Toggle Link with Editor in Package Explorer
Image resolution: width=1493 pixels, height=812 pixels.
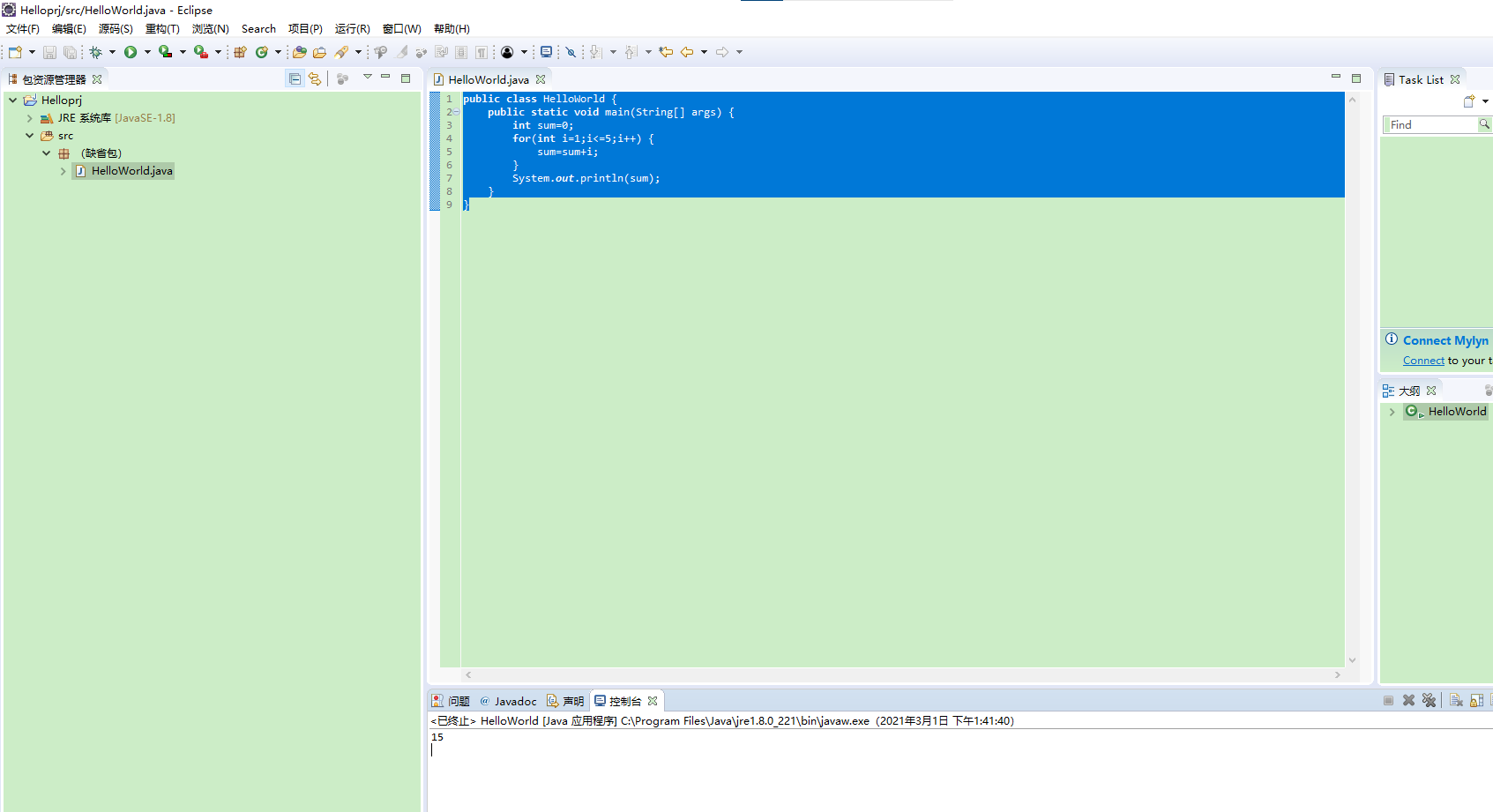315,78
